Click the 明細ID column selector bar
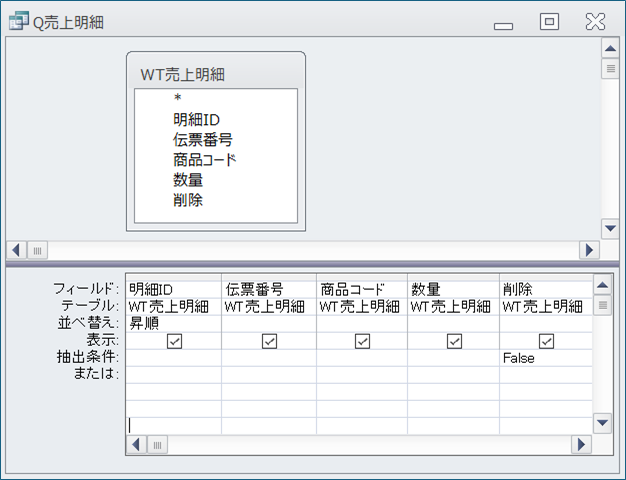Screen dimensions: 626x480 click(174, 277)
